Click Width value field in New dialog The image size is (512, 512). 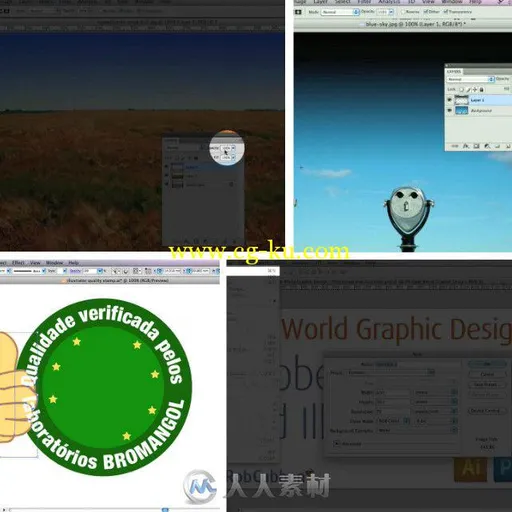(x=393, y=392)
